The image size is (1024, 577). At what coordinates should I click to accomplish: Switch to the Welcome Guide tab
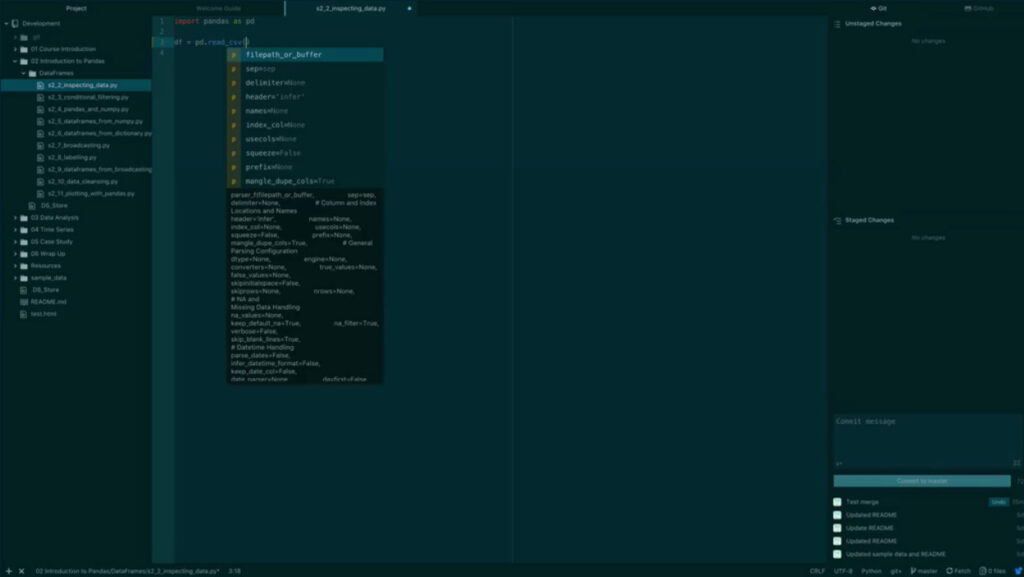[218, 8]
